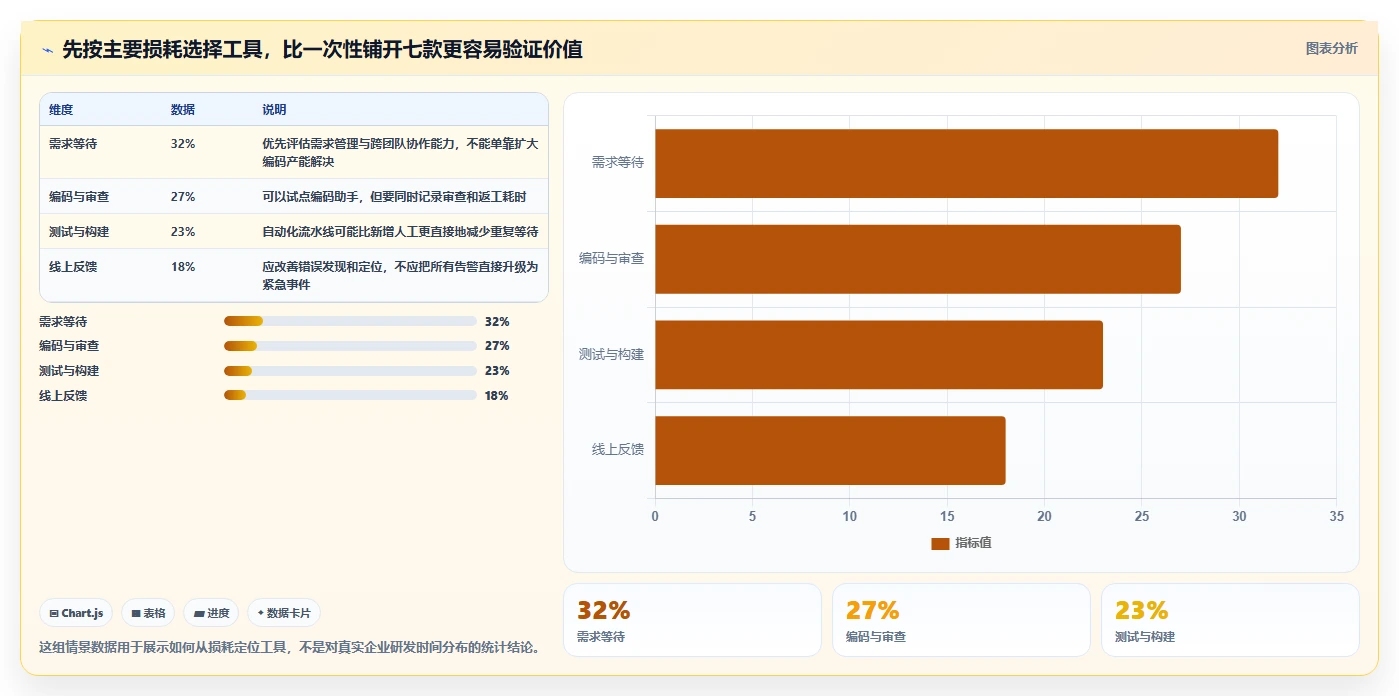Click the 表格 tag chip
Viewport: 1399px width, 696px height.
(148, 613)
